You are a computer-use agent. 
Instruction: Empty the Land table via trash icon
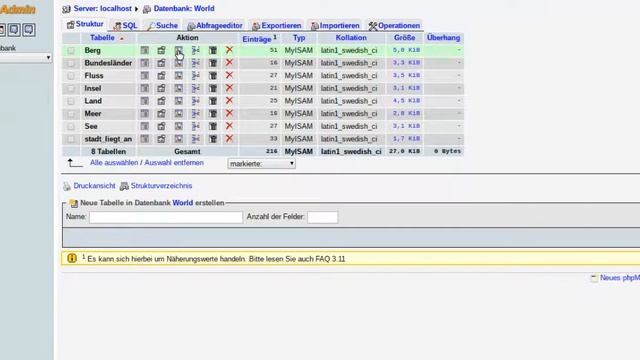(213, 101)
